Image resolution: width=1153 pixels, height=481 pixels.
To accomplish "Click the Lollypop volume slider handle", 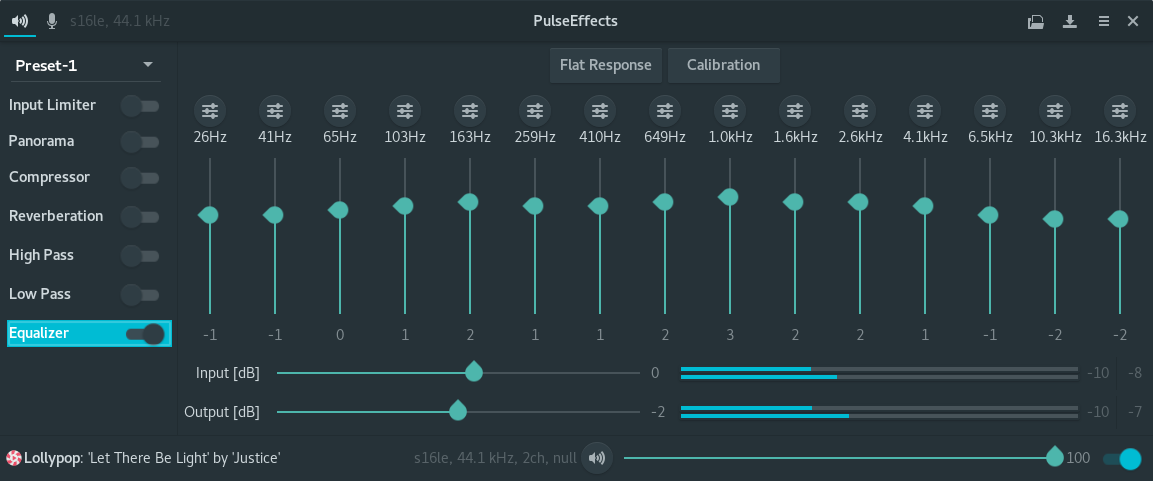I will coord(1055,457).
